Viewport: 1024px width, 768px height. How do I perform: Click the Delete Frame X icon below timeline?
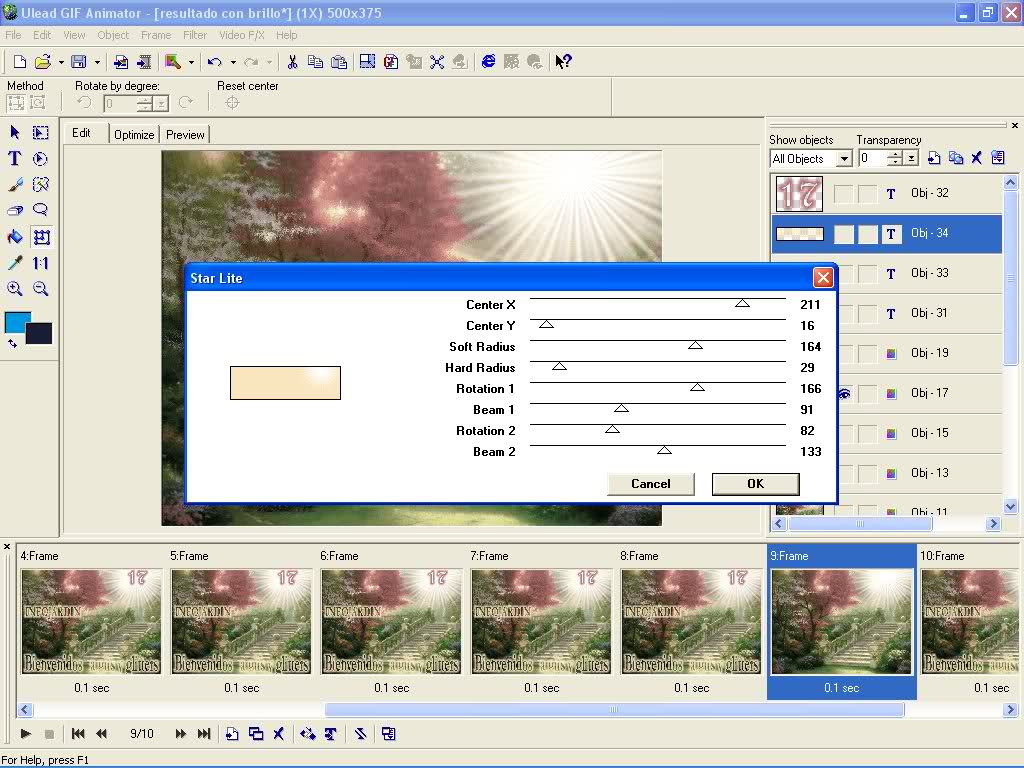(x=279, y=734)
